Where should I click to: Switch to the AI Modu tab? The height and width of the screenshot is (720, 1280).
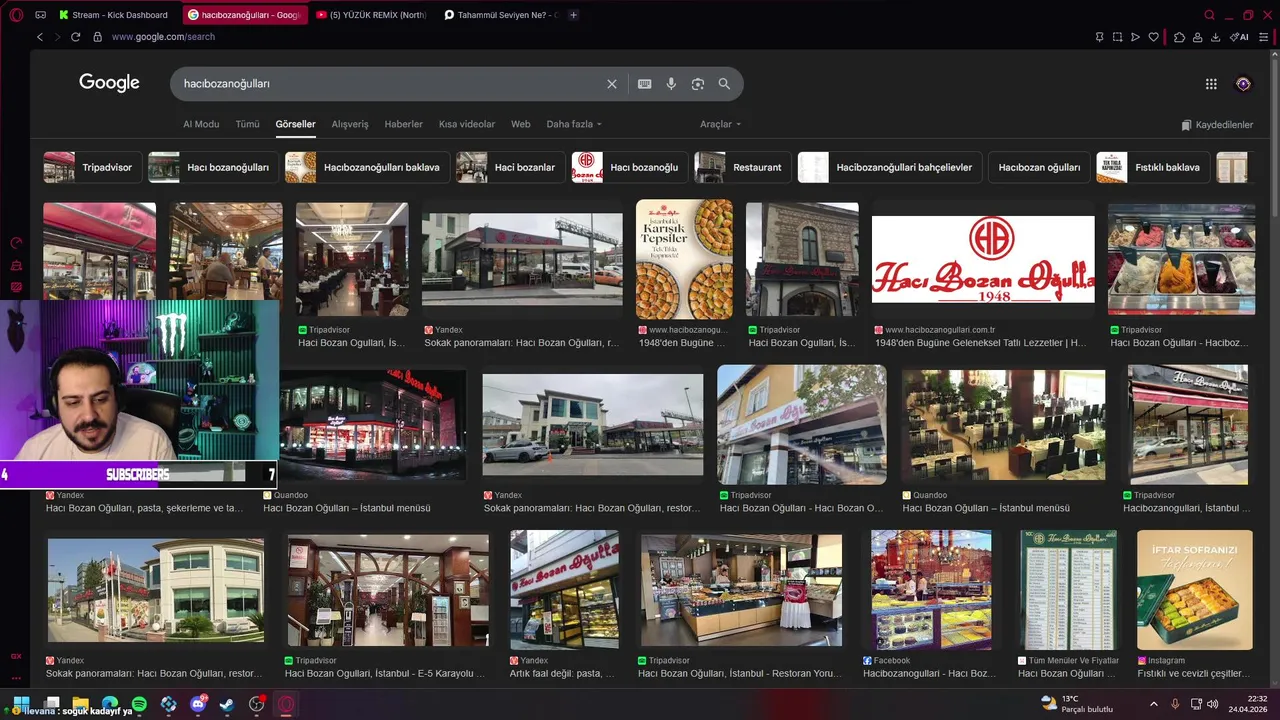201,124
